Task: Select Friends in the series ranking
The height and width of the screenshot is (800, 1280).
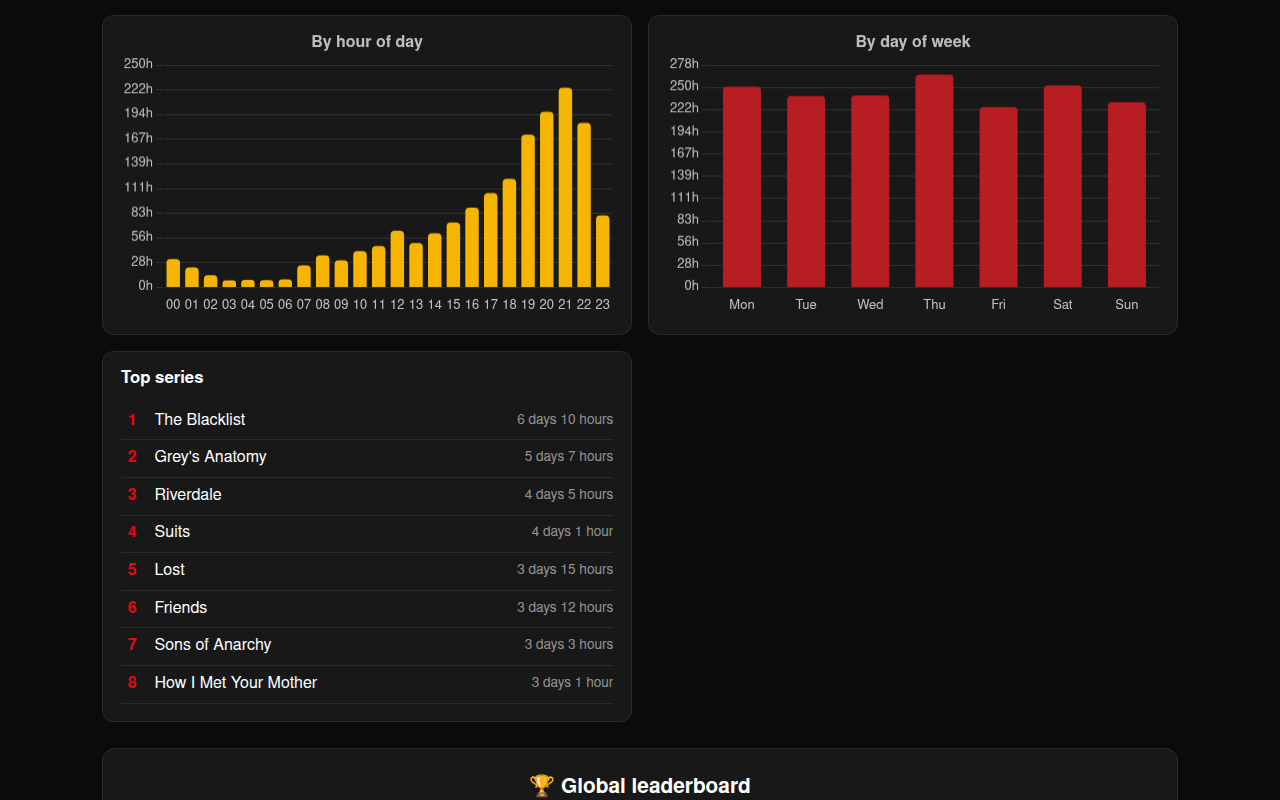Action: click(181, 608)
